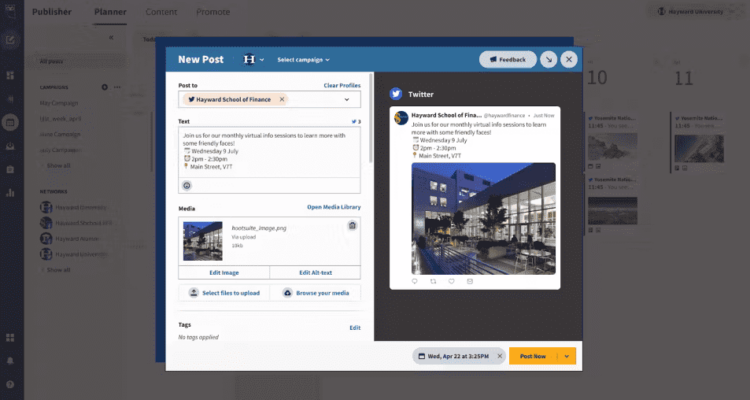Click the hootsuite_image.png media thumbnail
The image size is (750, 400).
(x=203, y=241)
